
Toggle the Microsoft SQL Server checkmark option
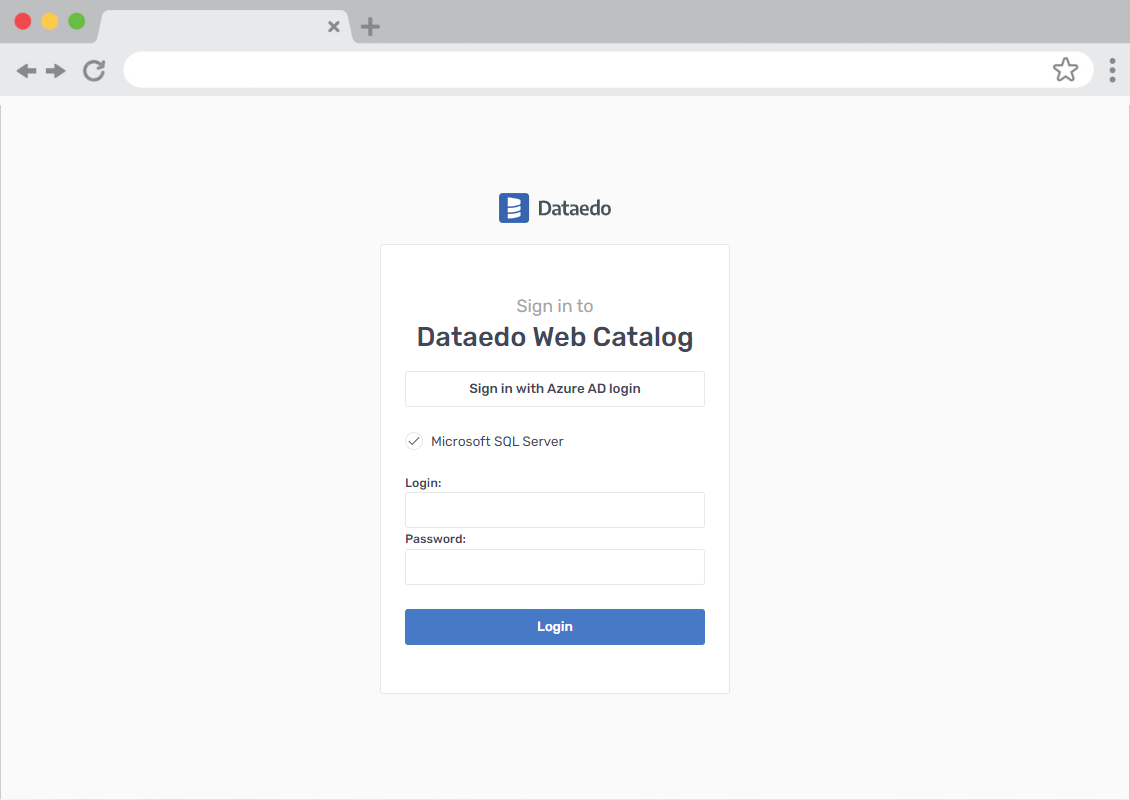[414, 441]
